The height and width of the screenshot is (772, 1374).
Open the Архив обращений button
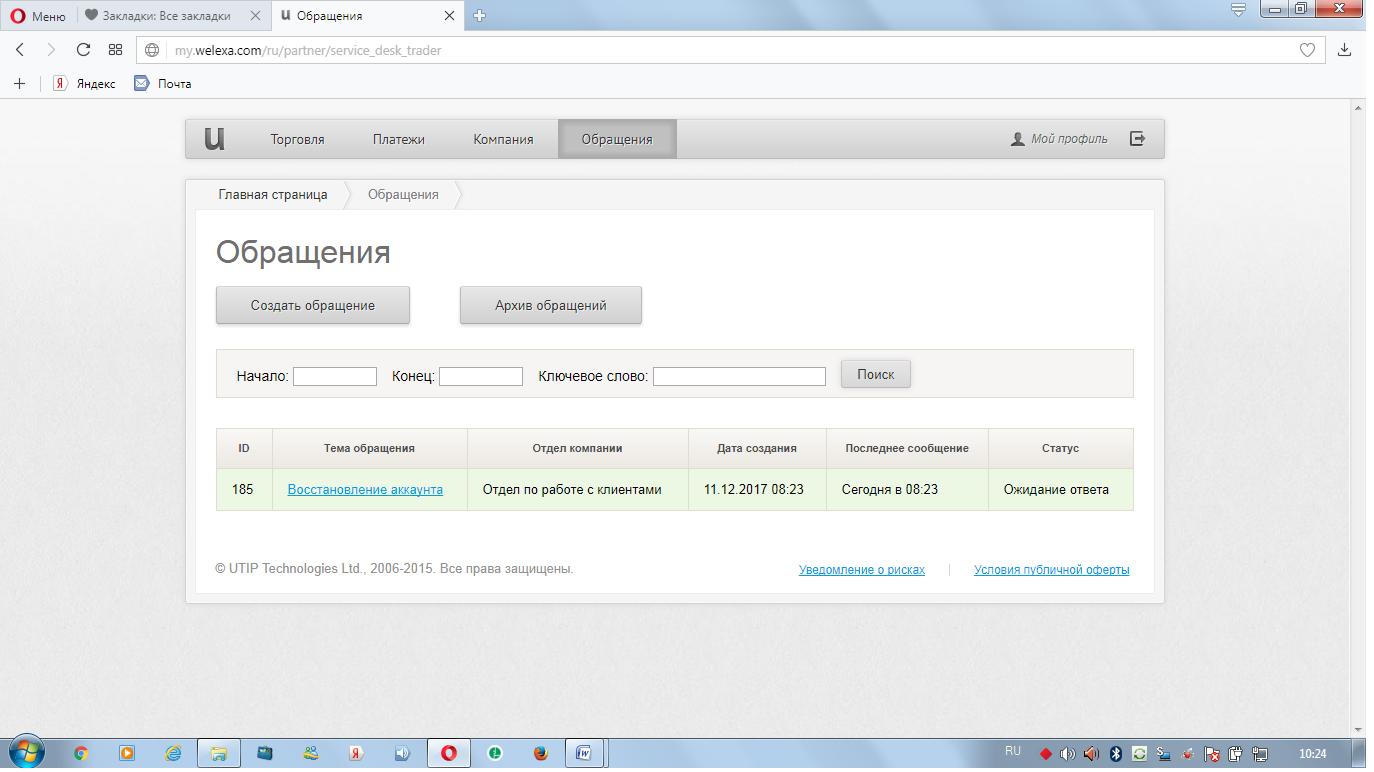coord(550,306)
